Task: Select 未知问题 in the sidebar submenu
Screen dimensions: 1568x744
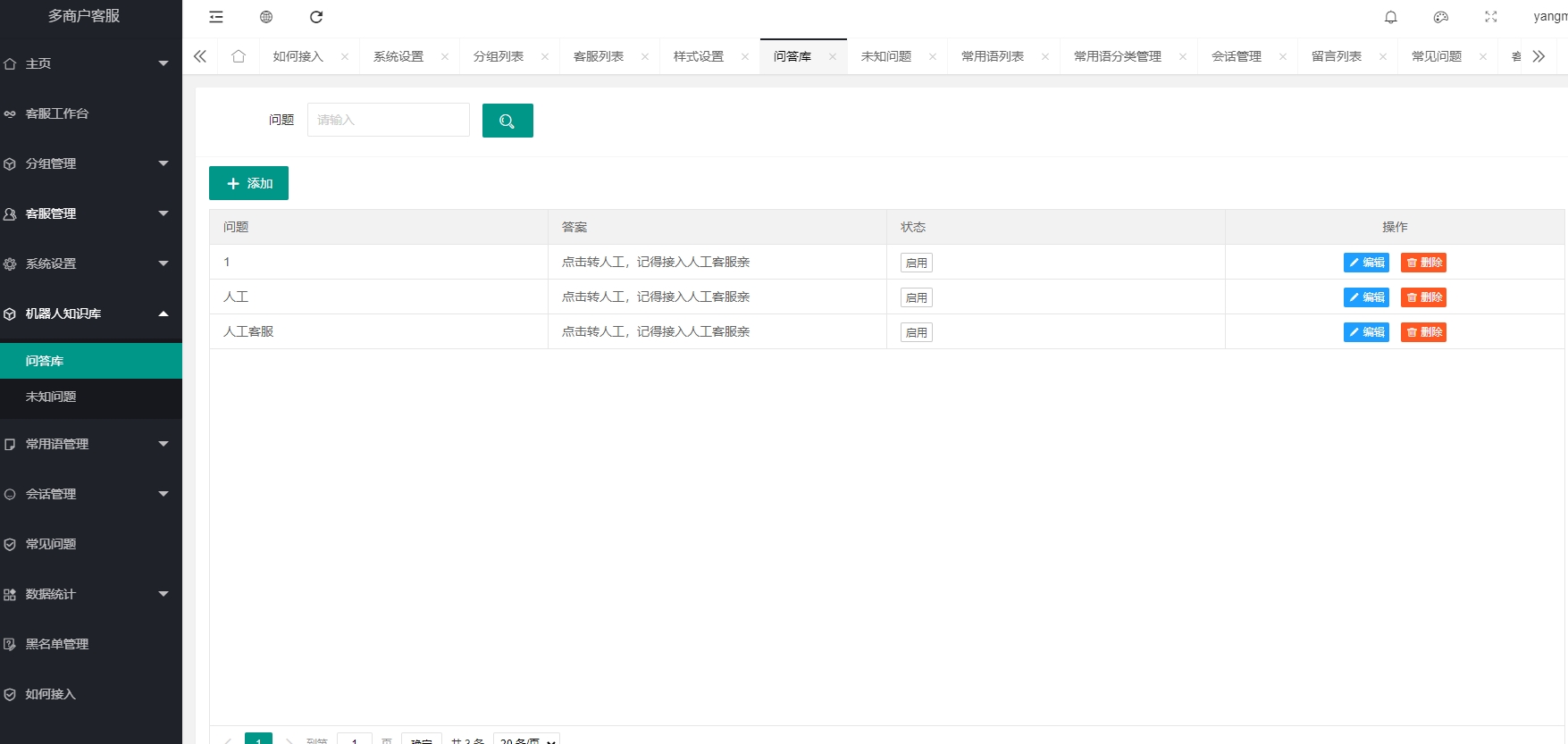Action: pos(91,397)
